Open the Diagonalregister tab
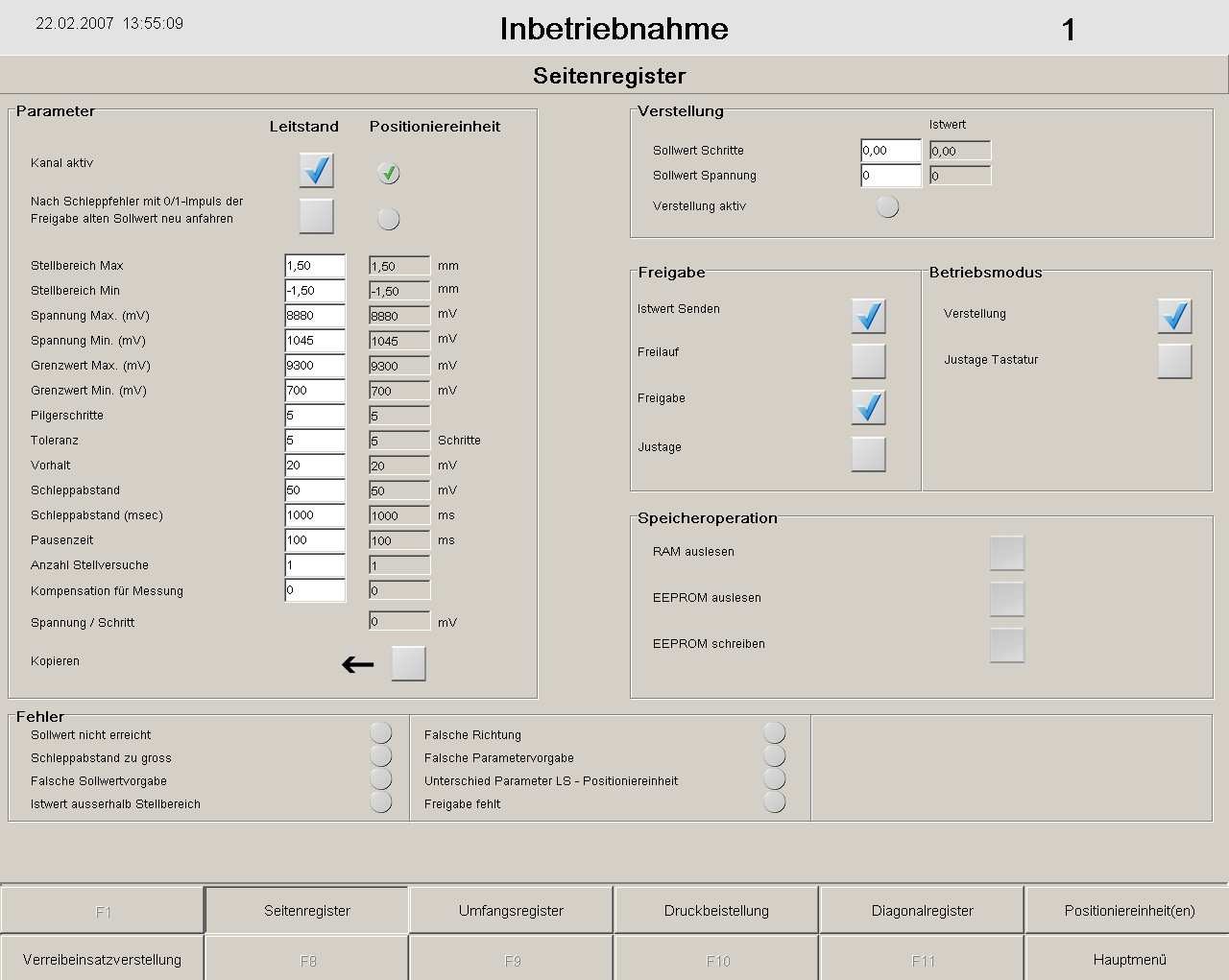1229x980 pixels. pos(922,910)
